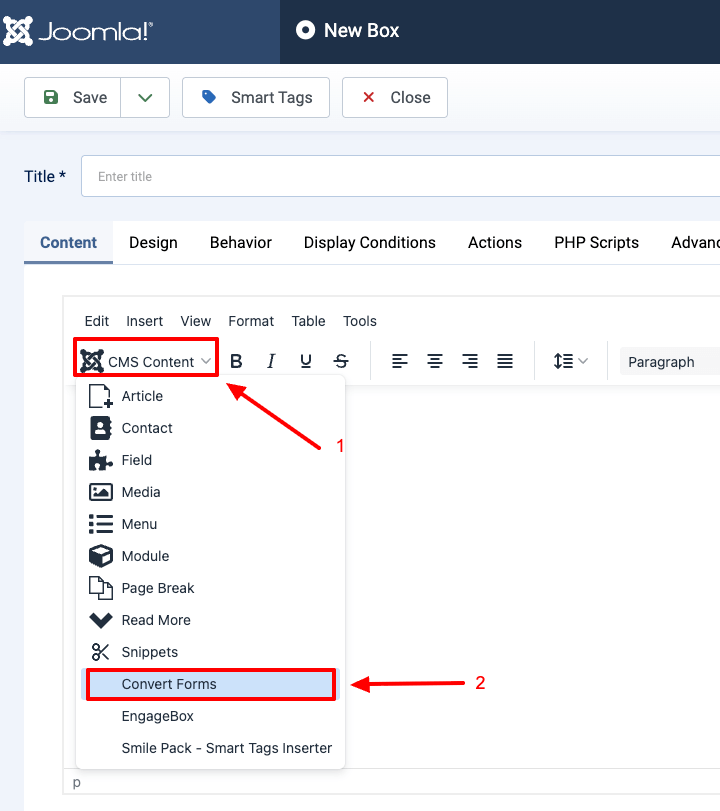Select the Read More entry text
Viewport: 720px width, 811px height.
coord(156,620)
